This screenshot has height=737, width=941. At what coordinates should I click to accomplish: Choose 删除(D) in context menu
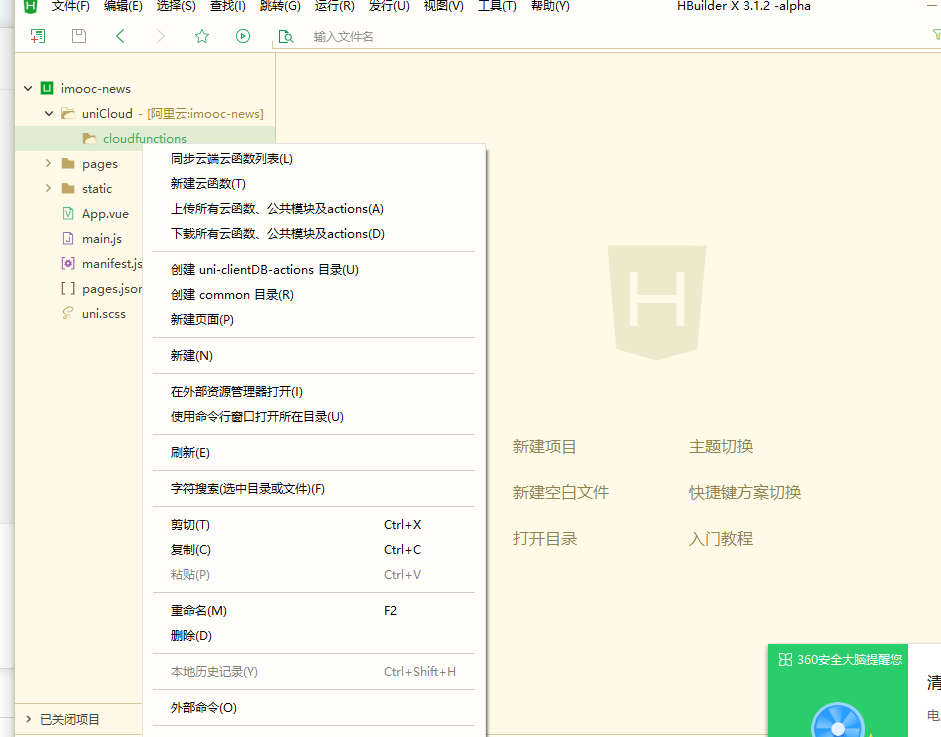pos(314,636)
